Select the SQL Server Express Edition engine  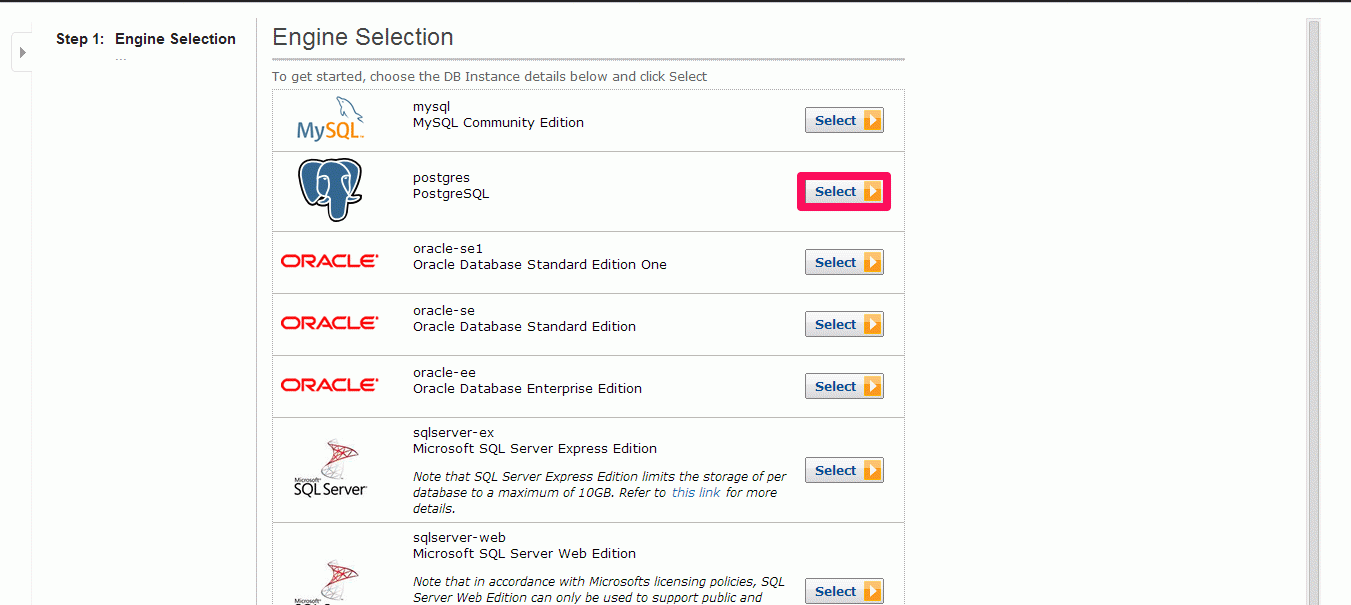(x=844, y=470)
